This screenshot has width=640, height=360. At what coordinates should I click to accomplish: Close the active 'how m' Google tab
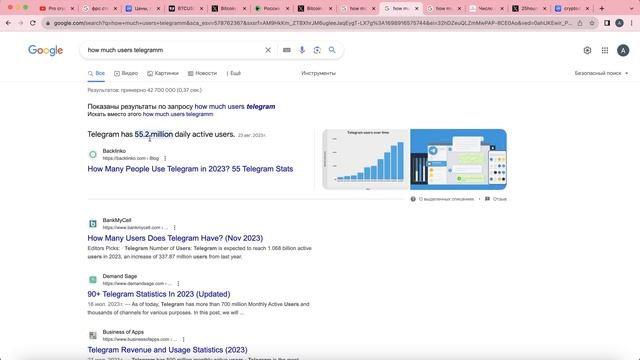[x=417, y=8]
